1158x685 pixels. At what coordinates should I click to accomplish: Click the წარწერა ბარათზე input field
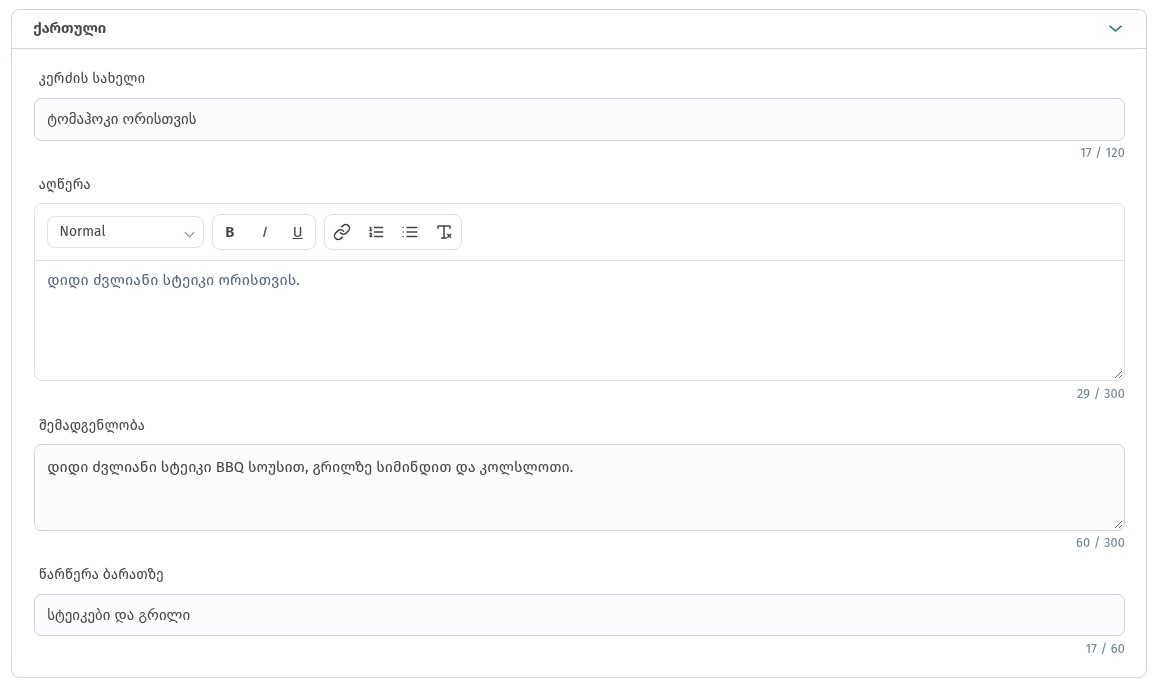(x=579, y=615)
